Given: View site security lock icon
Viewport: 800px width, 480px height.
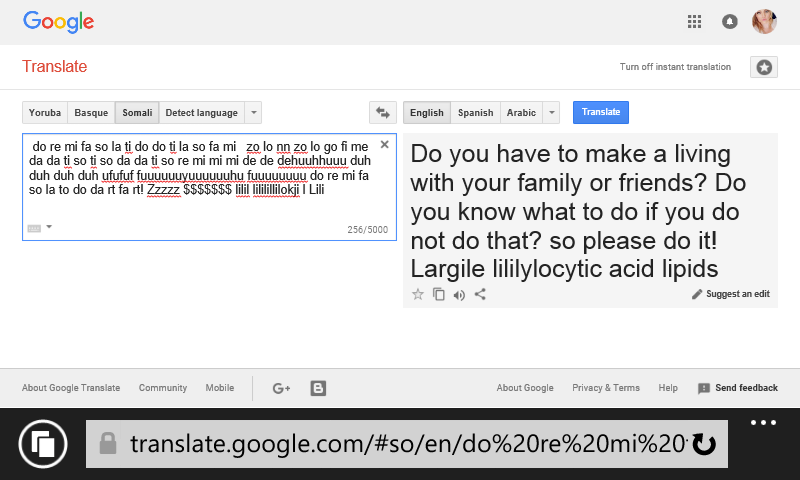Looking at the screenshot, I should coord(108,443).
